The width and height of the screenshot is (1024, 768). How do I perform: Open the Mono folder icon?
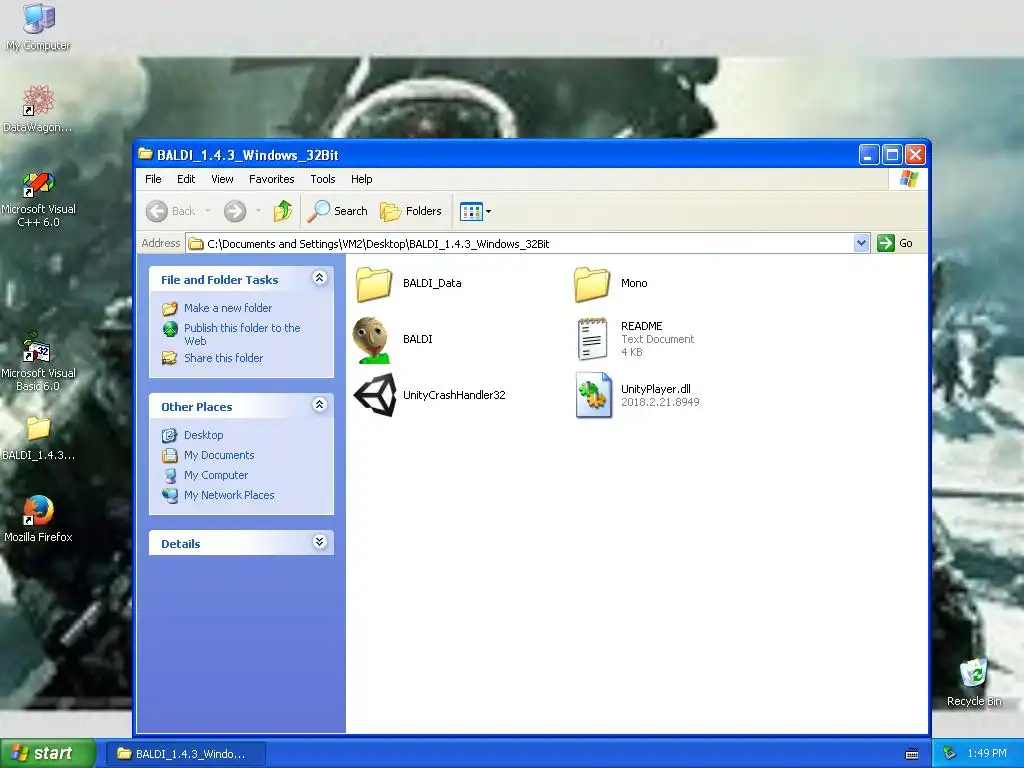(592, 284)
